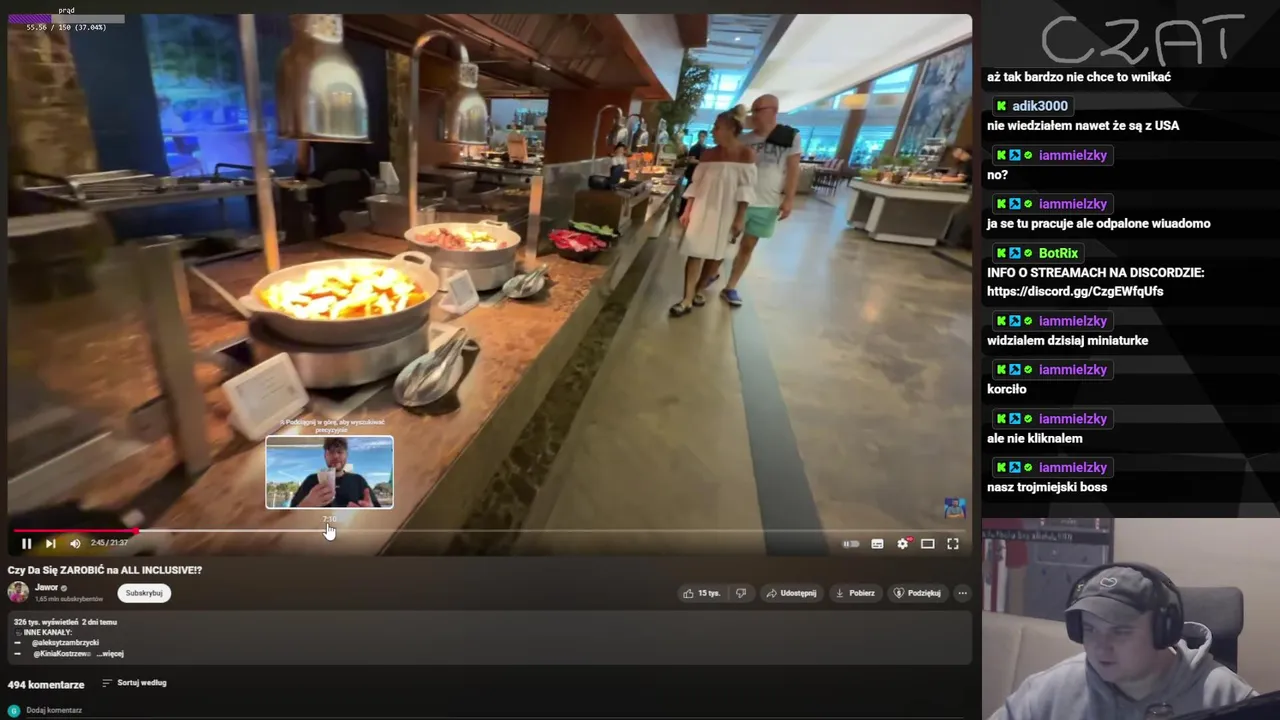
Task: Click the 494 komentarze count
Action: (x=46, y=685)
